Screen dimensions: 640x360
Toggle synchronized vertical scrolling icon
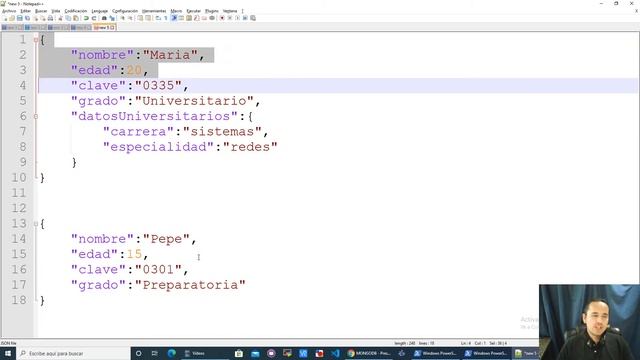[x=140, y=18]
